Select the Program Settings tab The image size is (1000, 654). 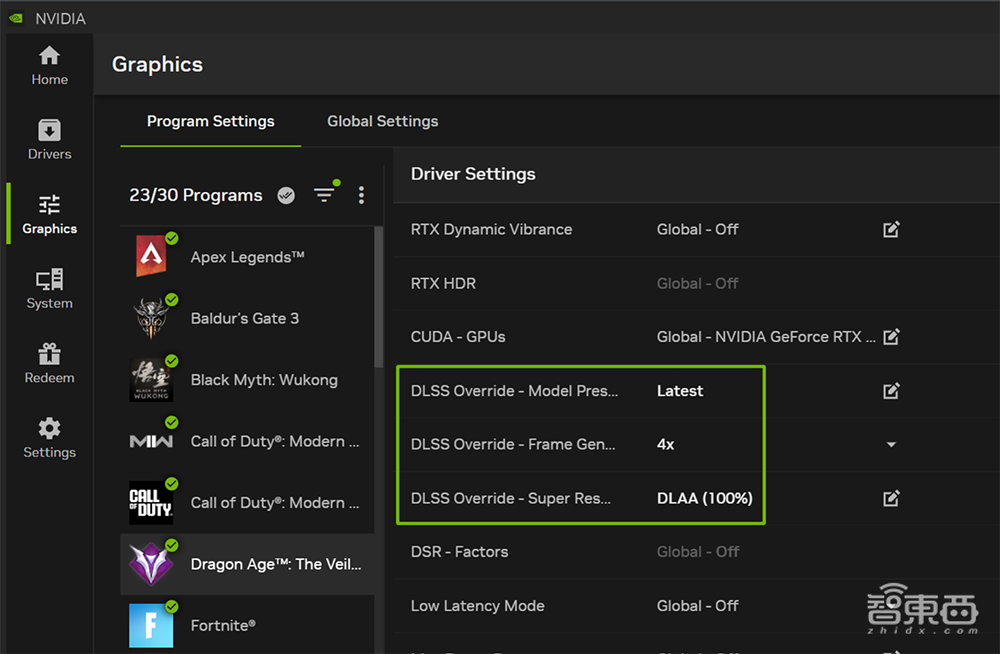coord(210,121)
